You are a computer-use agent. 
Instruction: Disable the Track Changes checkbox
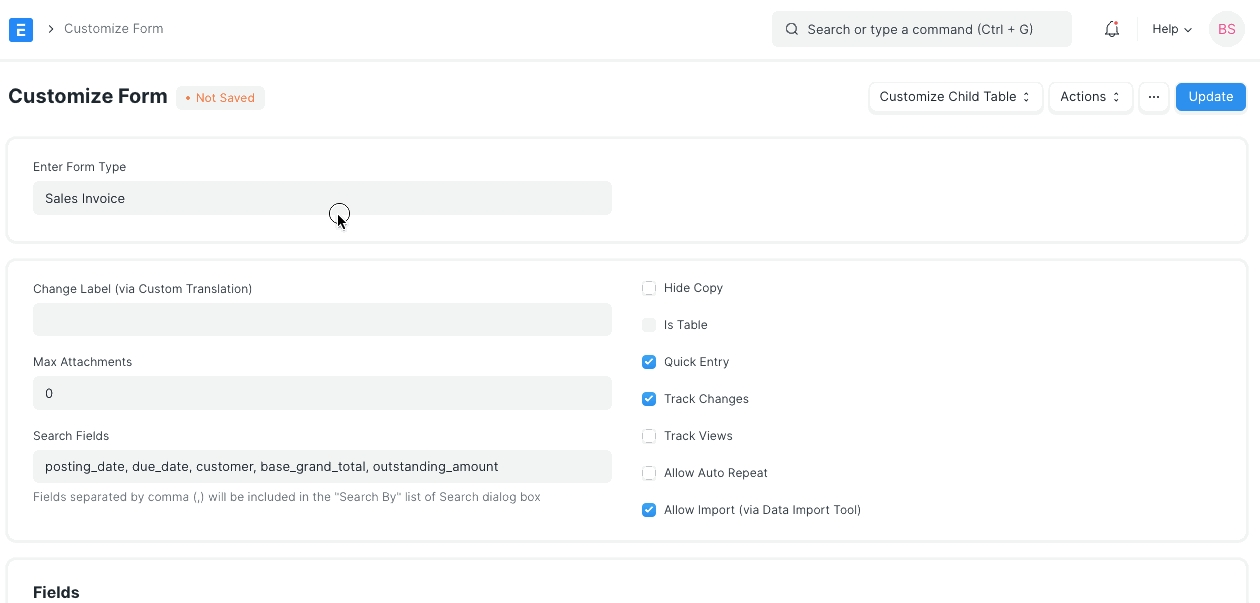pyautogui.click(x=649, y=399)
